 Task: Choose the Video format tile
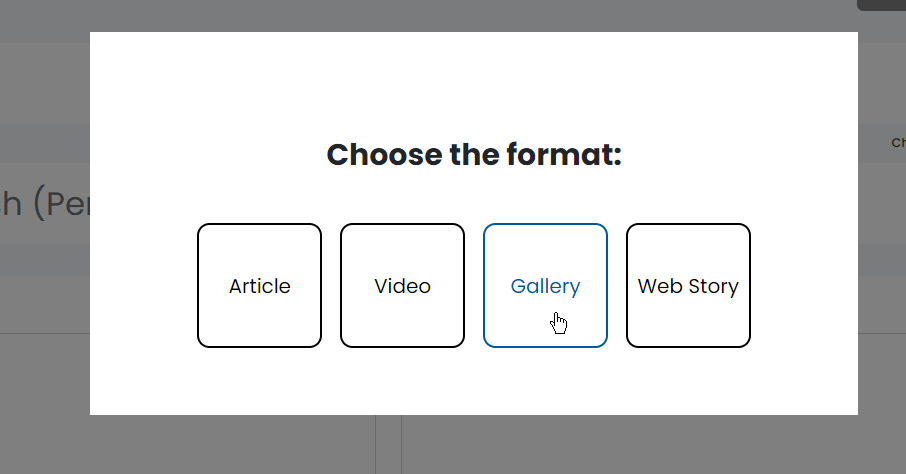[x=402, y=286]
